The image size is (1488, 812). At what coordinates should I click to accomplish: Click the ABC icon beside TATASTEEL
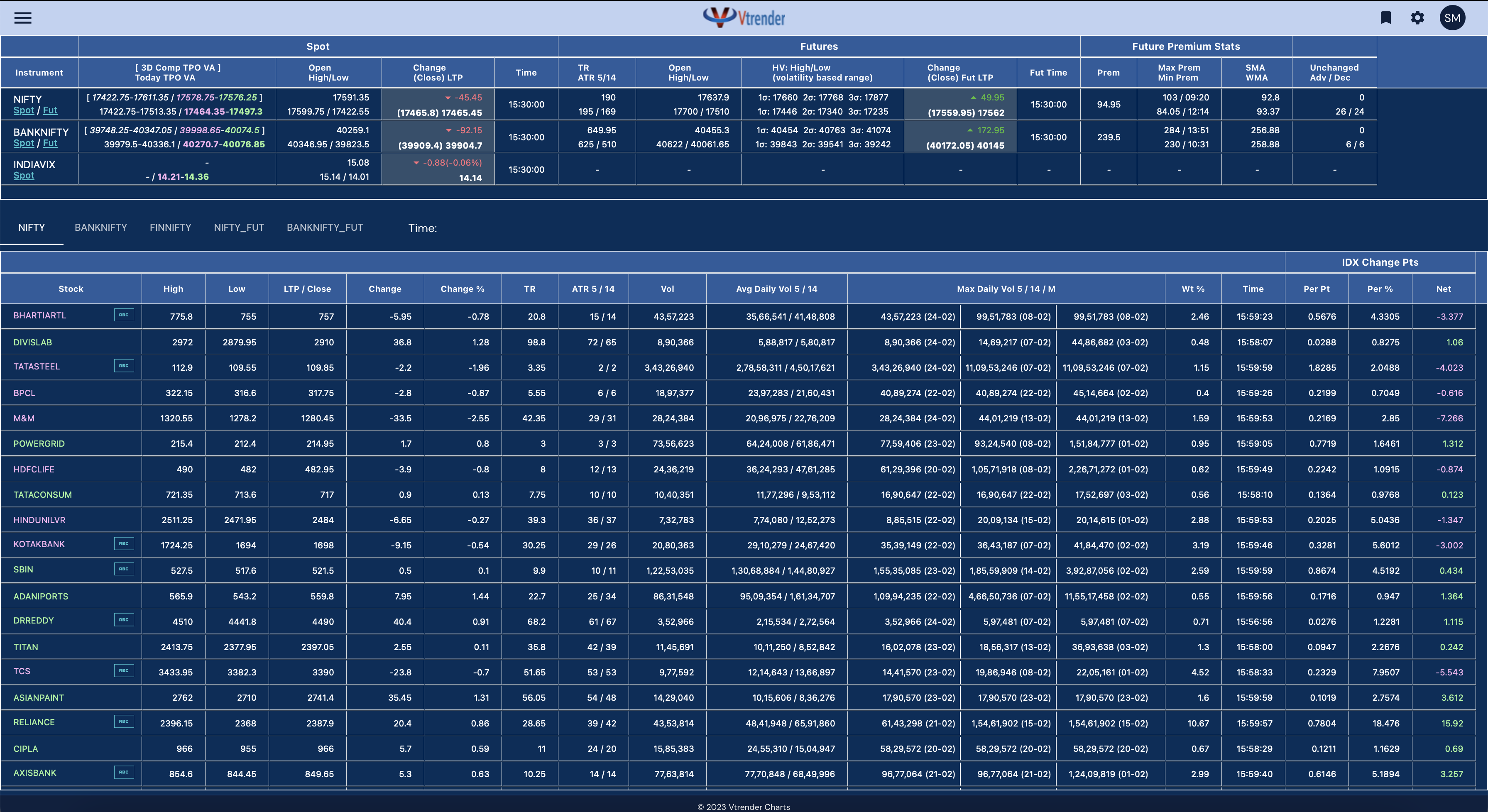[124, 366]
